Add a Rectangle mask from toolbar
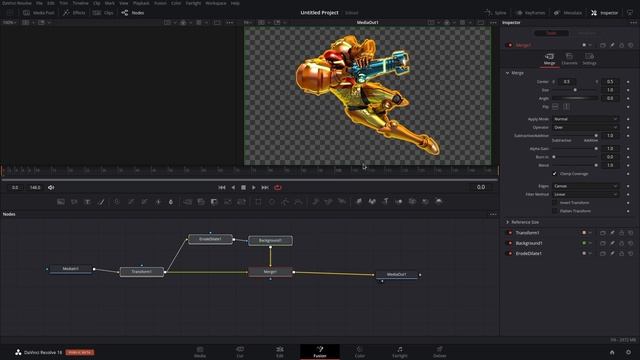 point(258,202)
